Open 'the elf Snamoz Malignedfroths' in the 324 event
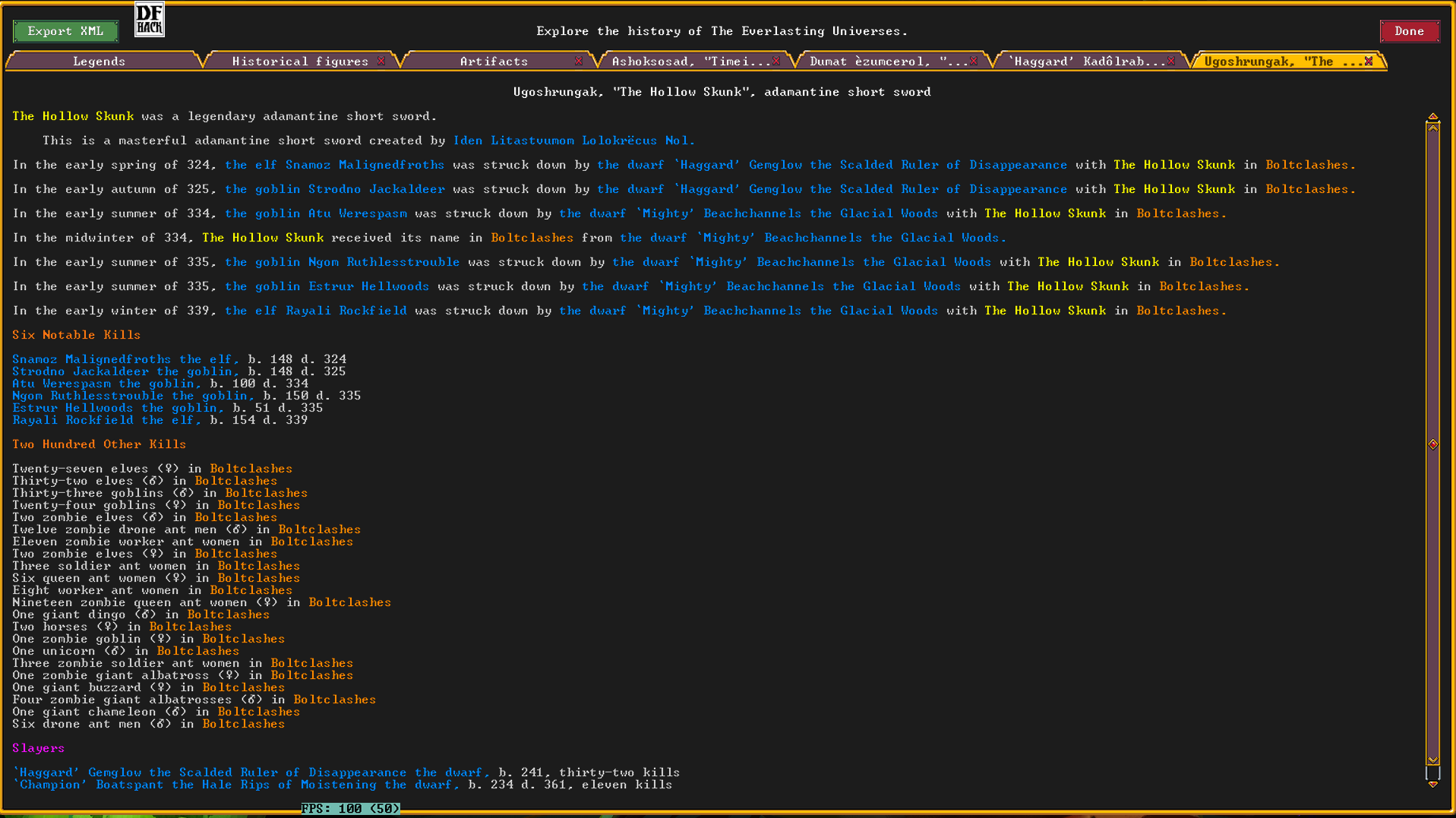Image resolution: width=1456 pixels, height=818 pixels. pos(335,165)
